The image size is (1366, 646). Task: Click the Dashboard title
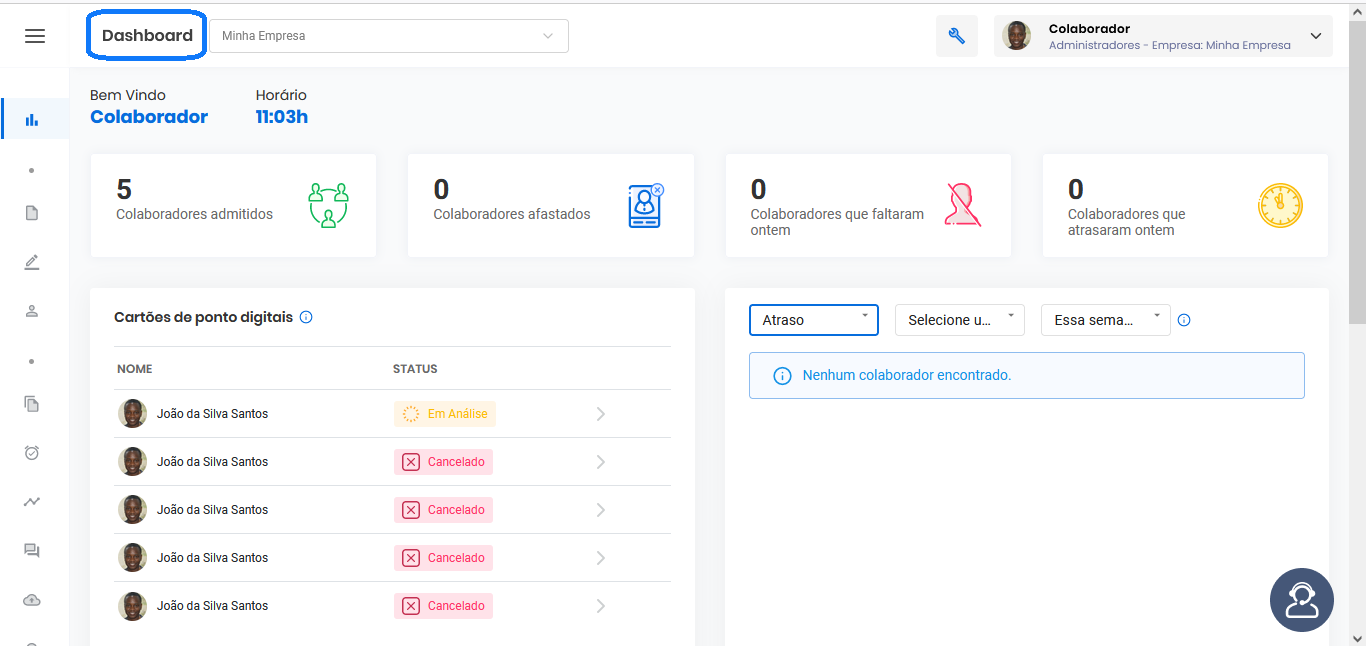coord(147,36)
